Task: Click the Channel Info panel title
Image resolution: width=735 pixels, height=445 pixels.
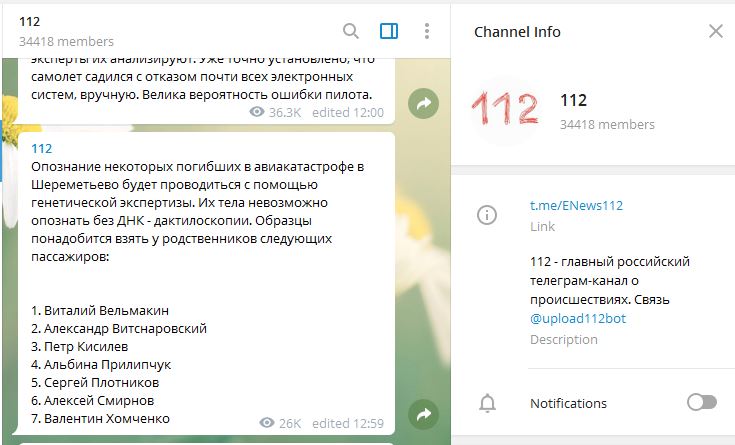Action: click(517, 32)
